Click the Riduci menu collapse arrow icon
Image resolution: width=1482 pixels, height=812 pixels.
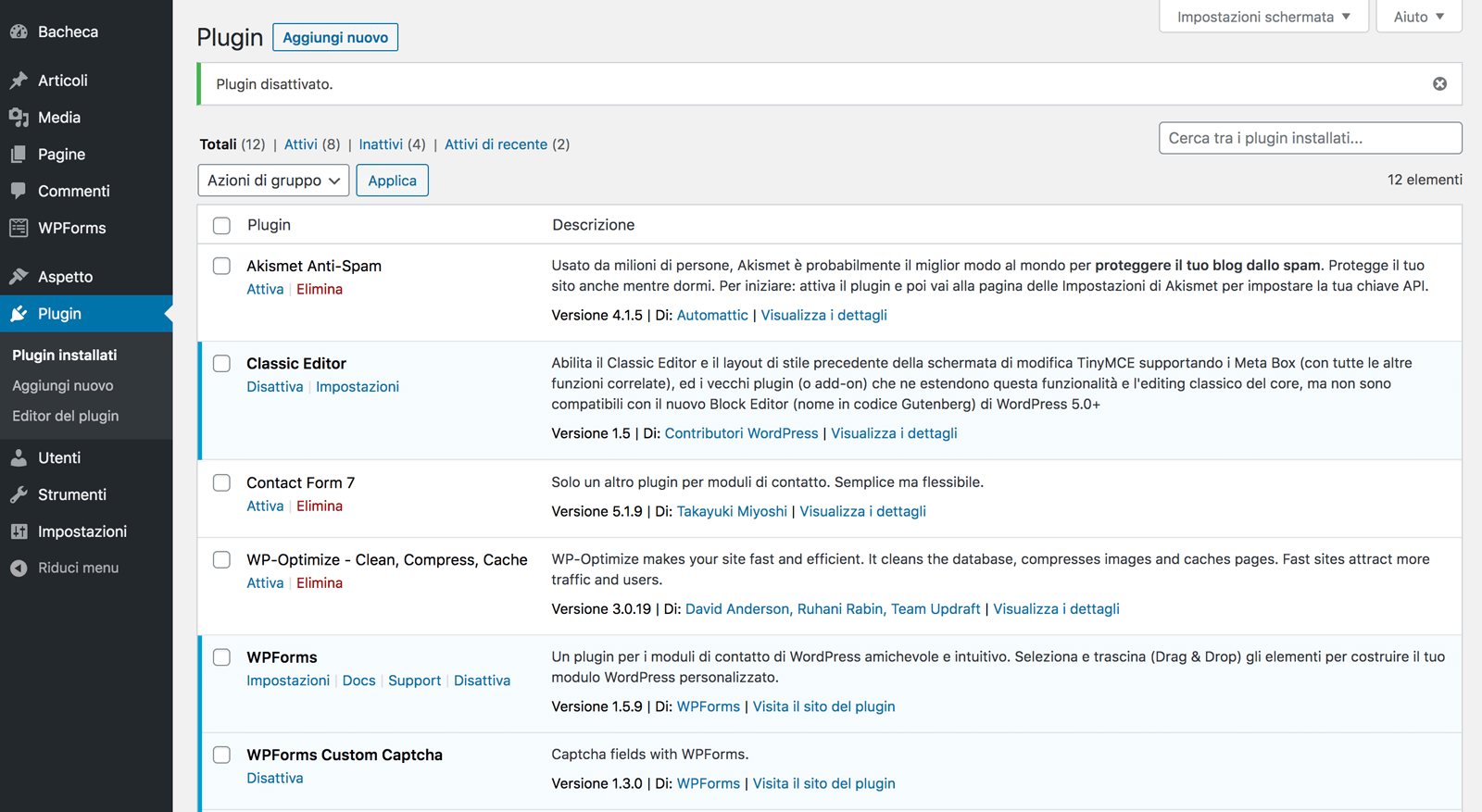pos(19,568)
